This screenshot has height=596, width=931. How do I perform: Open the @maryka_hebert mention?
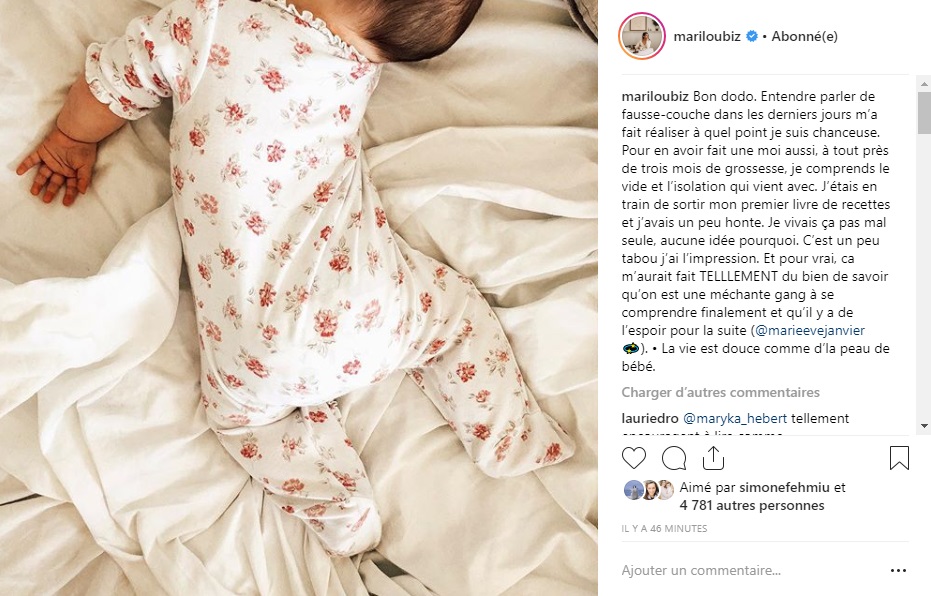click(x=735, y=419)
